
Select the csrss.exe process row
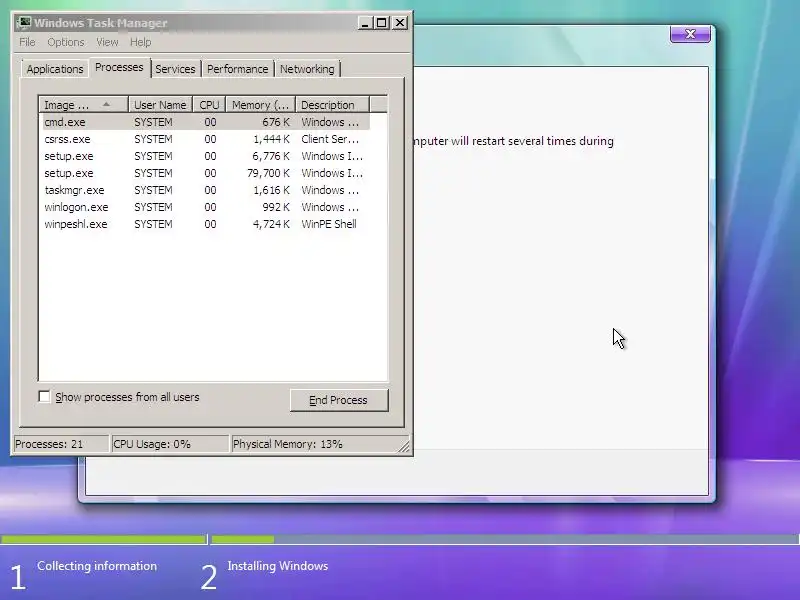[205, 139]
